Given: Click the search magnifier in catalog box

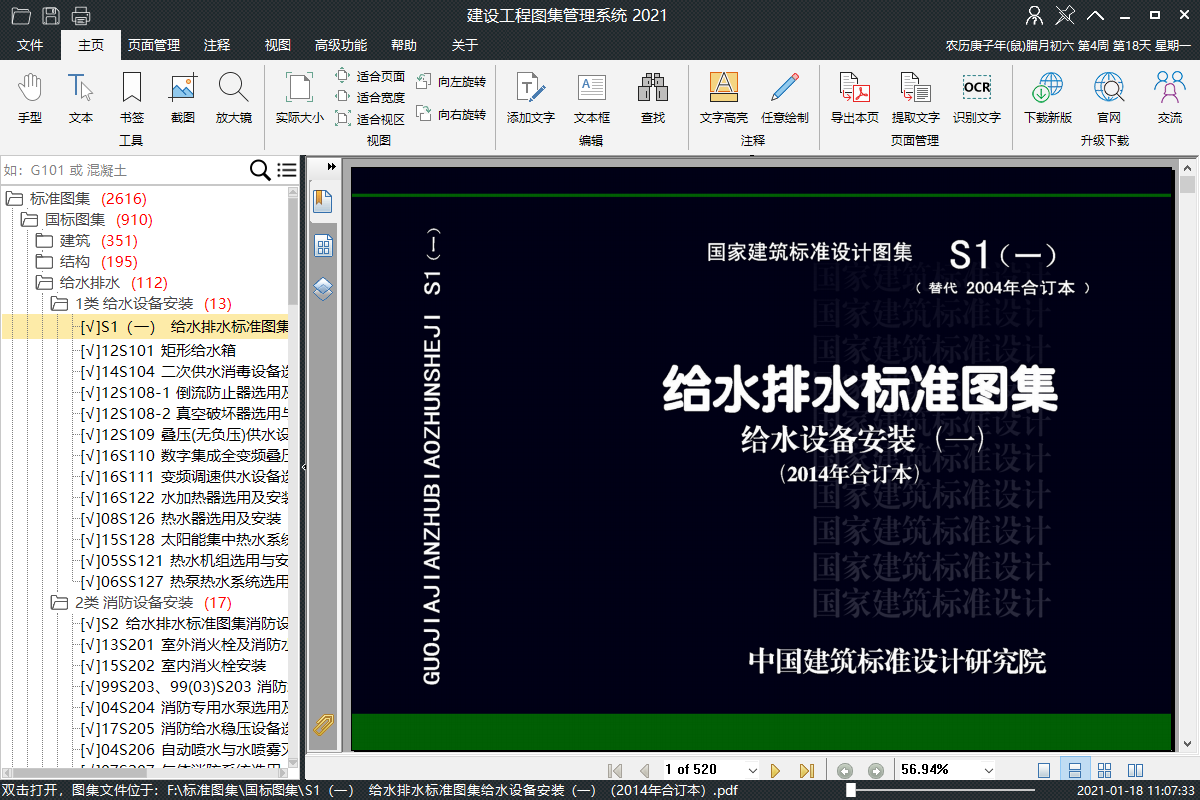Looking at the screenshot, I should point(260,170).
